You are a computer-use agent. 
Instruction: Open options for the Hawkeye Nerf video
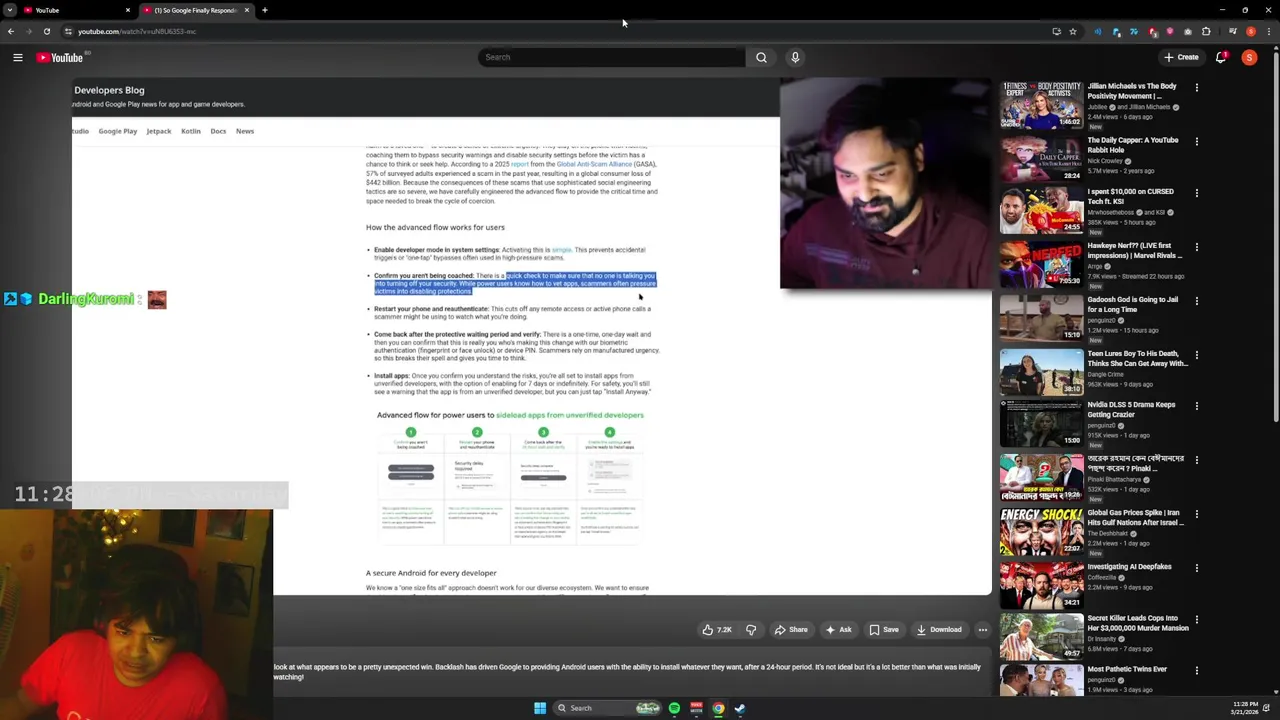pos(1196,247)
